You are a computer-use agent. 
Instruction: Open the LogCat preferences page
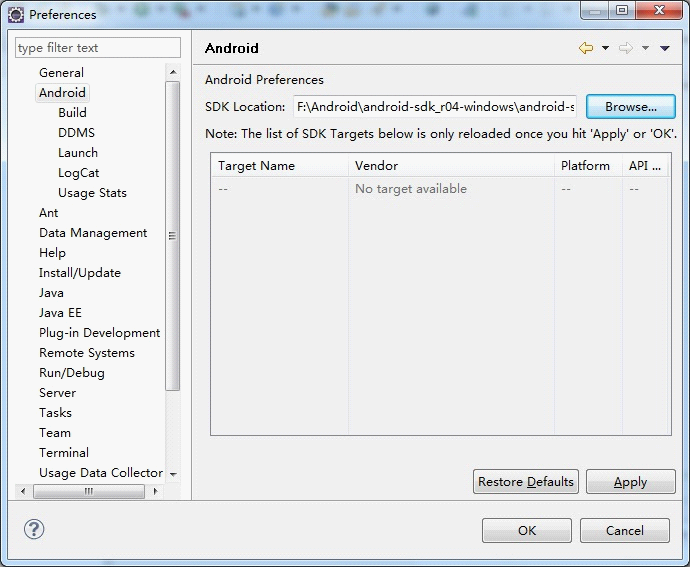click(78, 173)
